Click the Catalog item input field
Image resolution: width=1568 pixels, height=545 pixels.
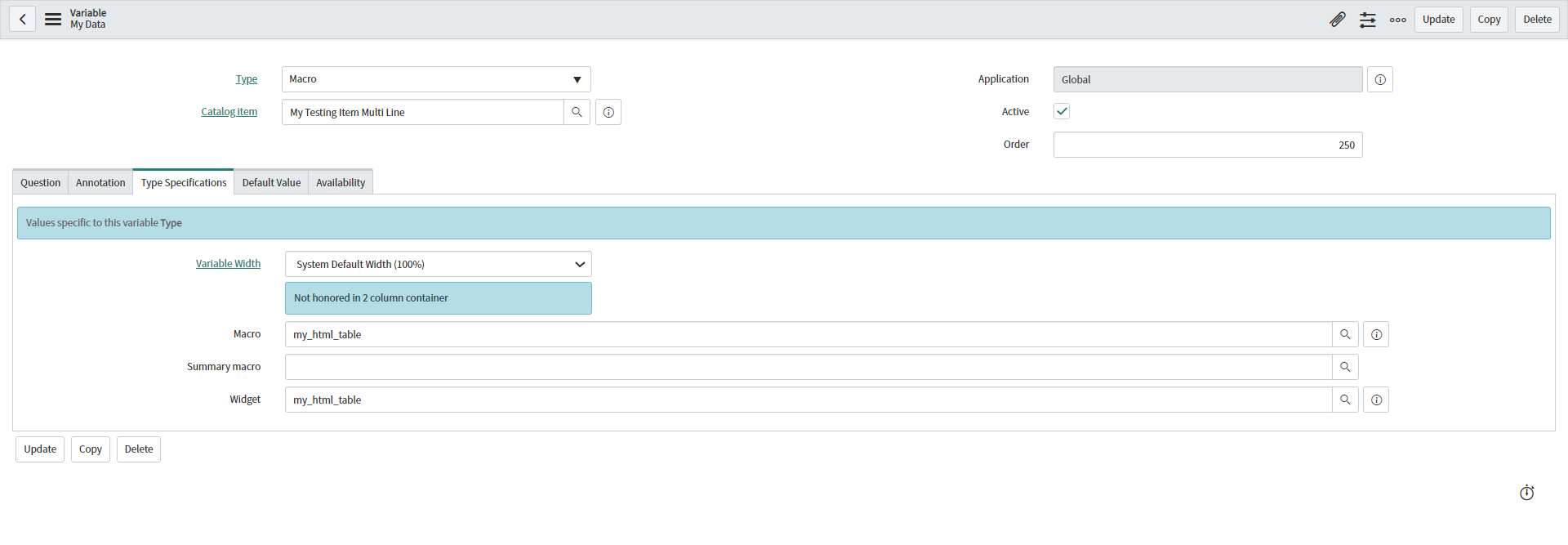click(423, 112)
